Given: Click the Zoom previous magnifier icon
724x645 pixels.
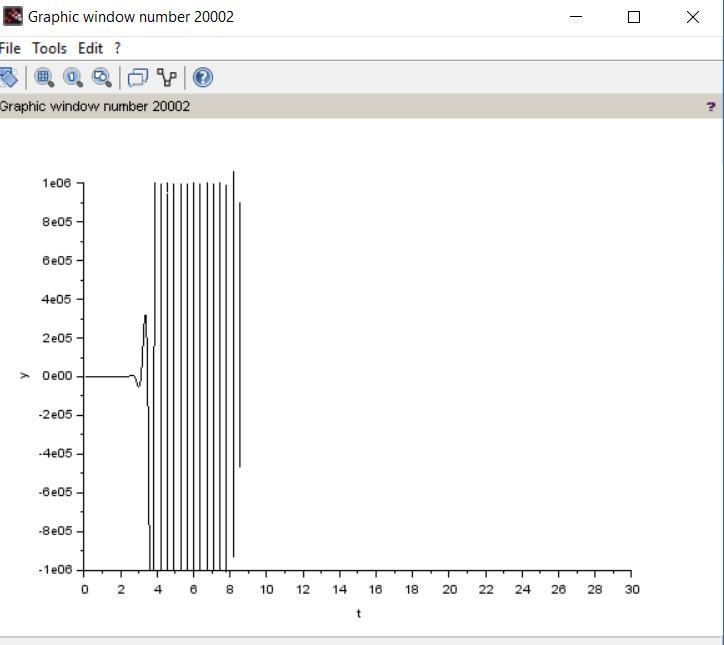Looking at the screenshot, I should pyautogui.click(x=102, y=77).
